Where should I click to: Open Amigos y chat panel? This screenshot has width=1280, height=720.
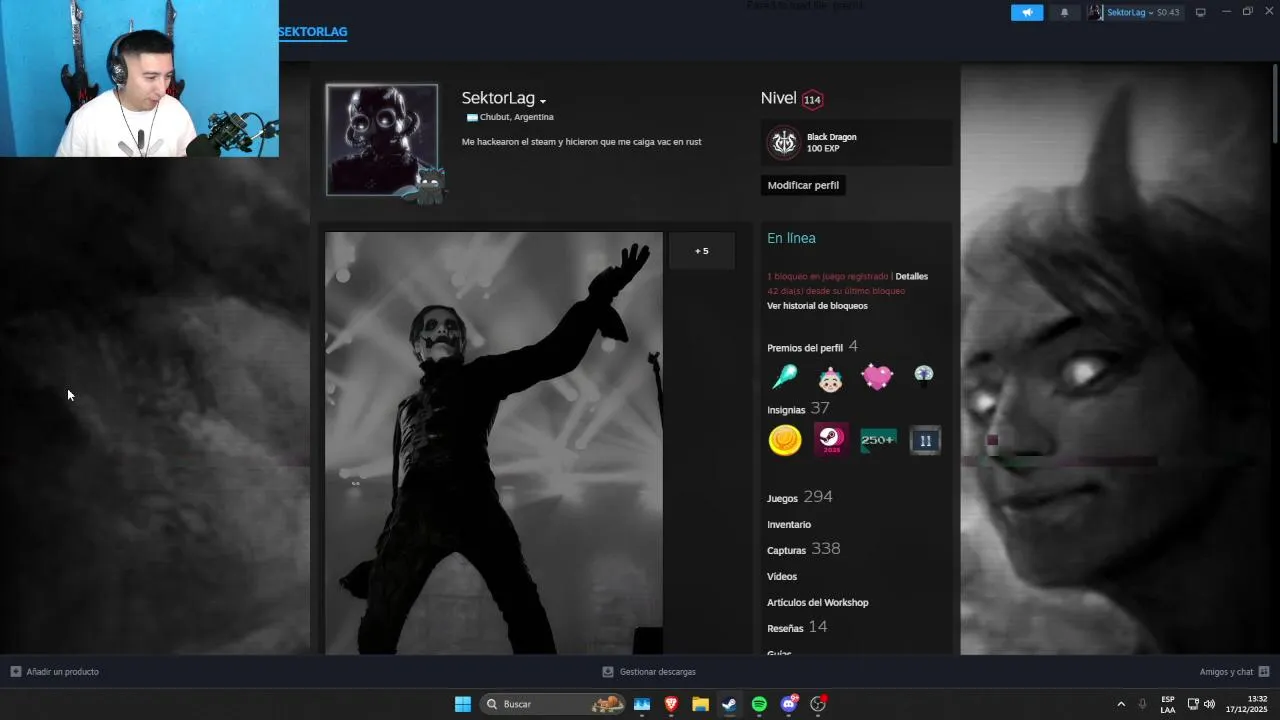point(1235,672)
